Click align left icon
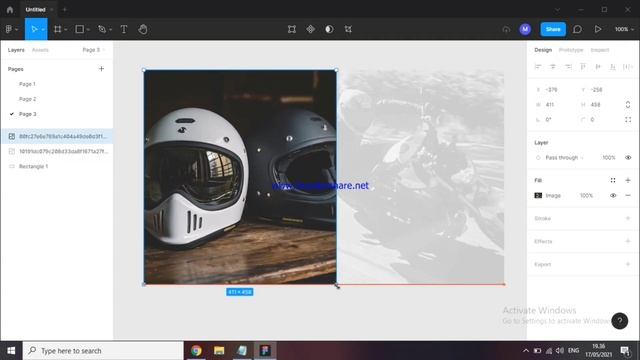Screen dimensions: 640x360 [538, 67]
